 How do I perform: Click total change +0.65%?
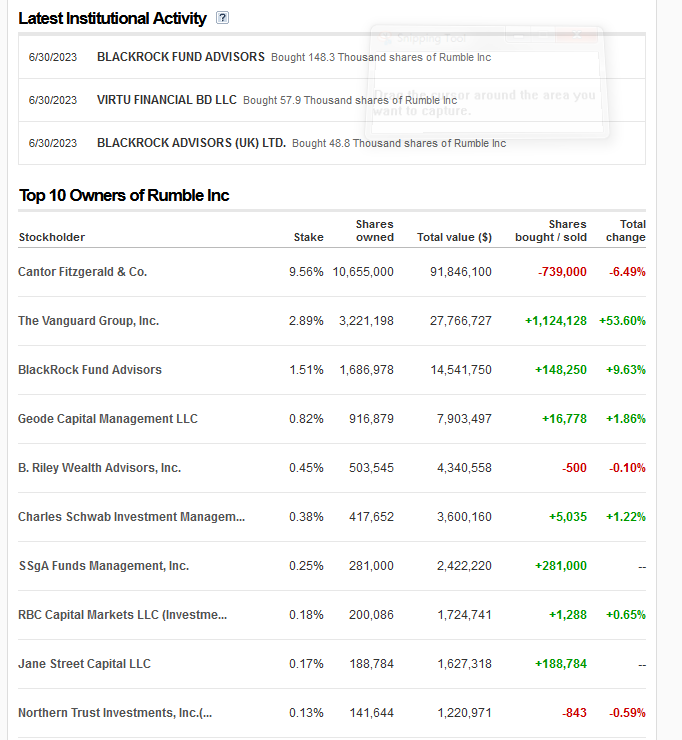(626, 615)
